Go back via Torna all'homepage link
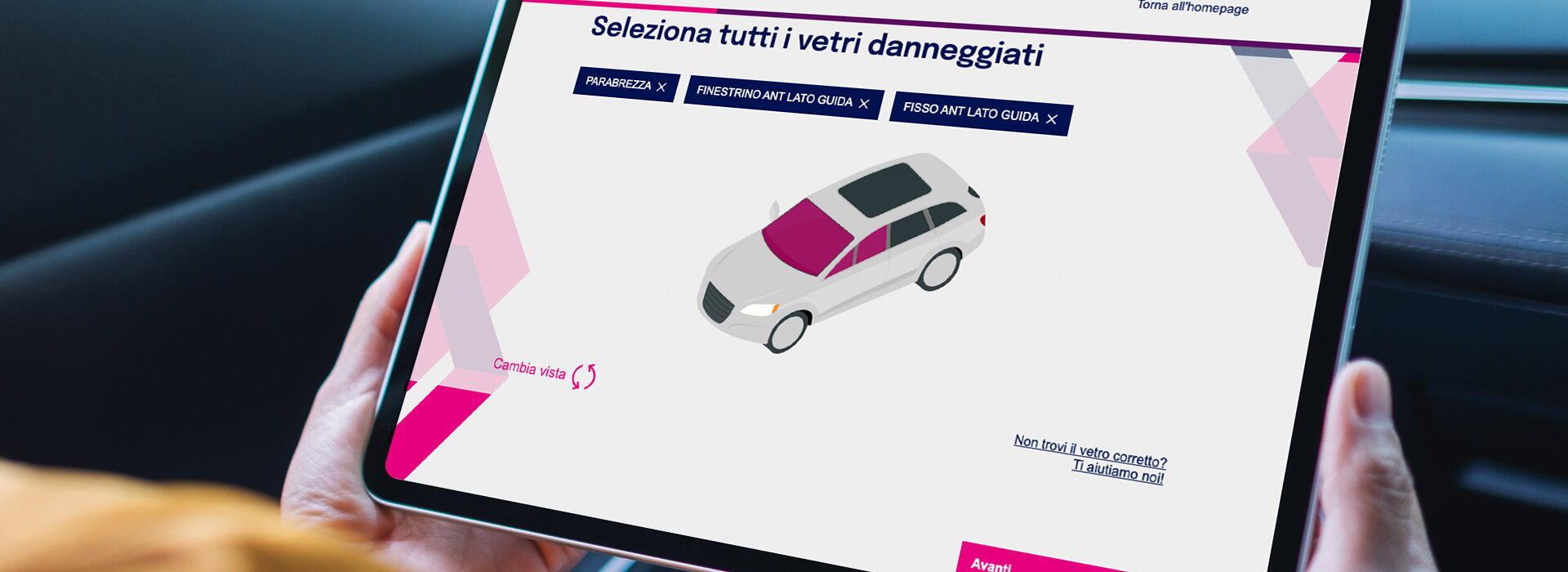Image resolution: width=1568 pixels, height=572 pixels. [1193, 7]
